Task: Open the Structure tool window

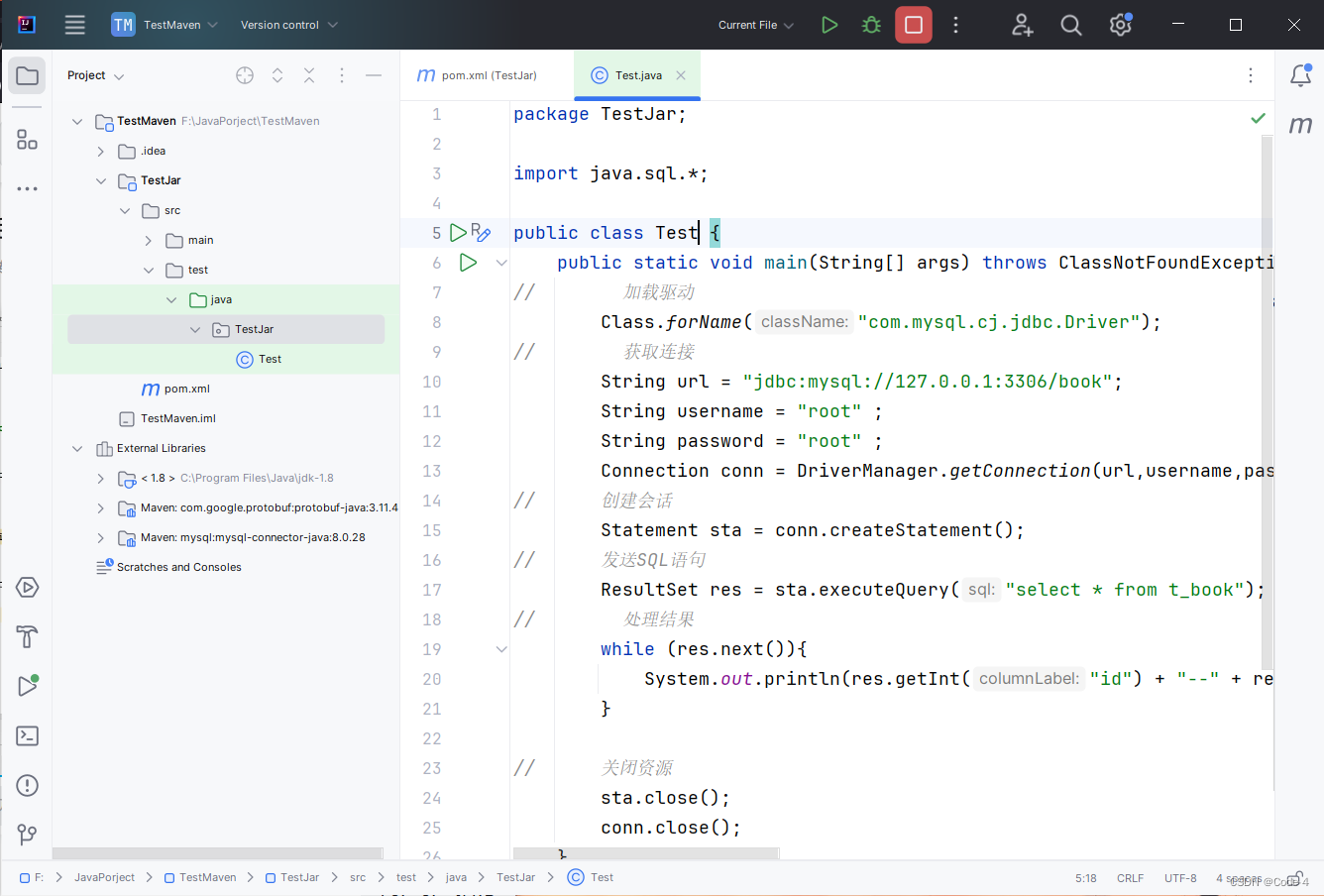Action: (28, 140)
